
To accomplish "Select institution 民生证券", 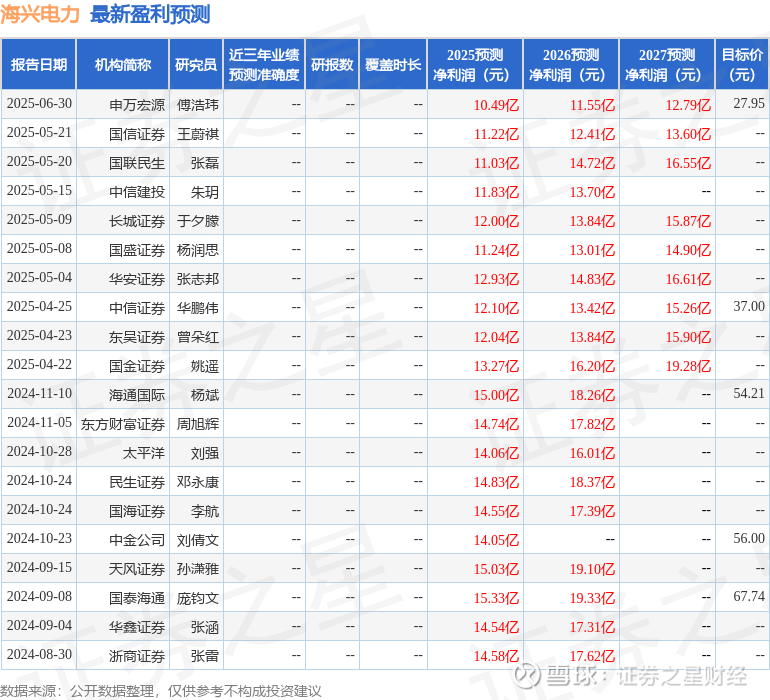I will tap(137, 481).
